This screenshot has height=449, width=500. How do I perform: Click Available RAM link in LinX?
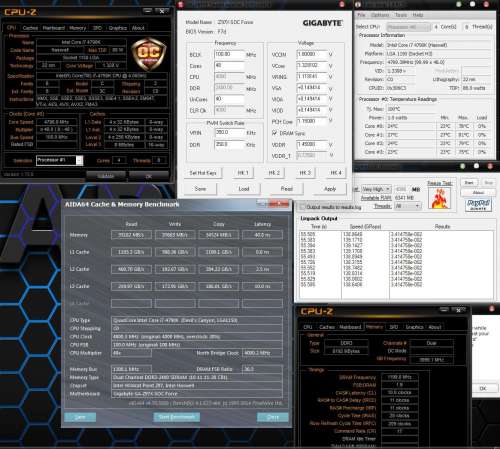pyautogui.click(x=376, y=198)
